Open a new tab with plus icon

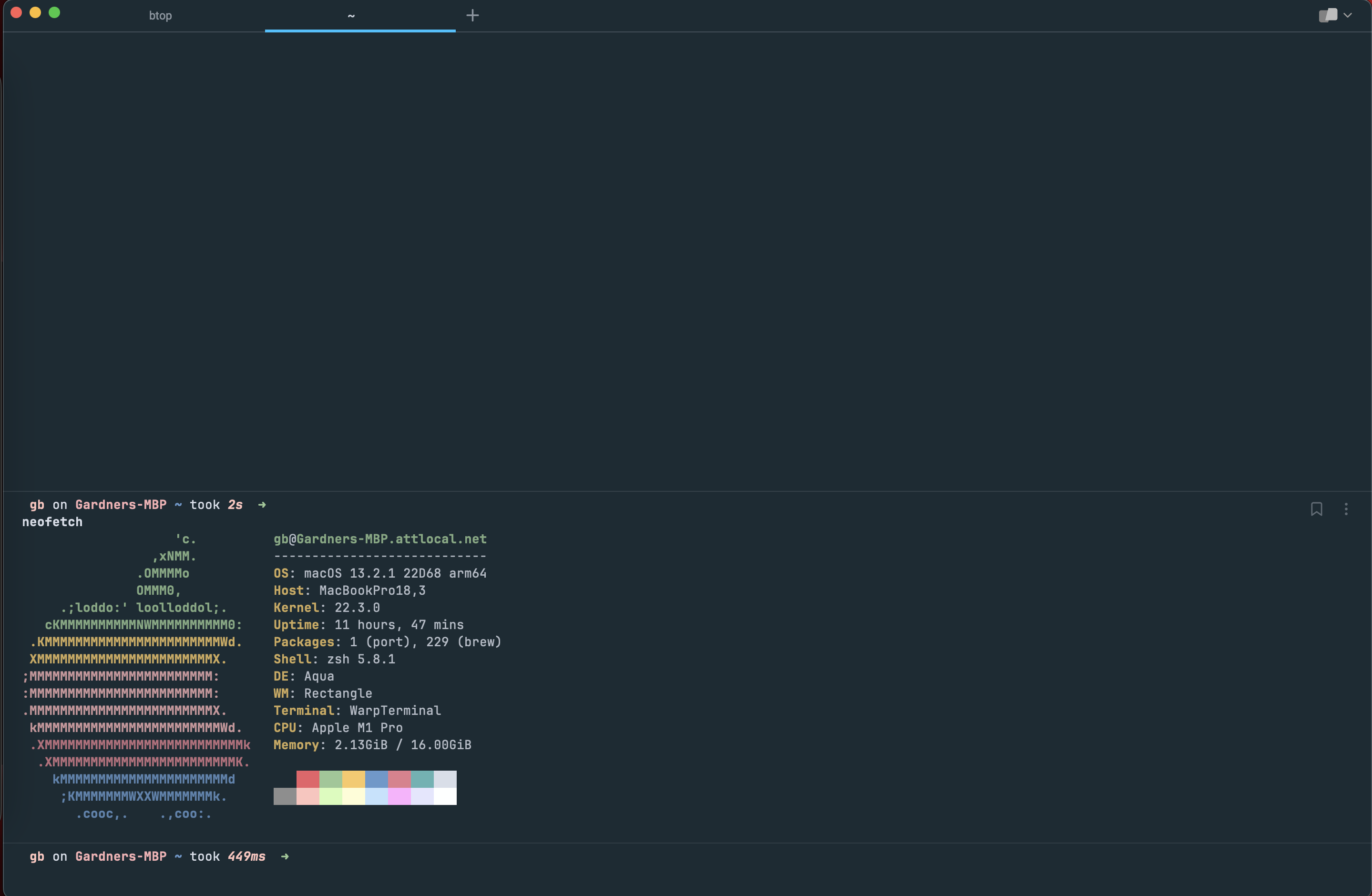tap(472, 16)
